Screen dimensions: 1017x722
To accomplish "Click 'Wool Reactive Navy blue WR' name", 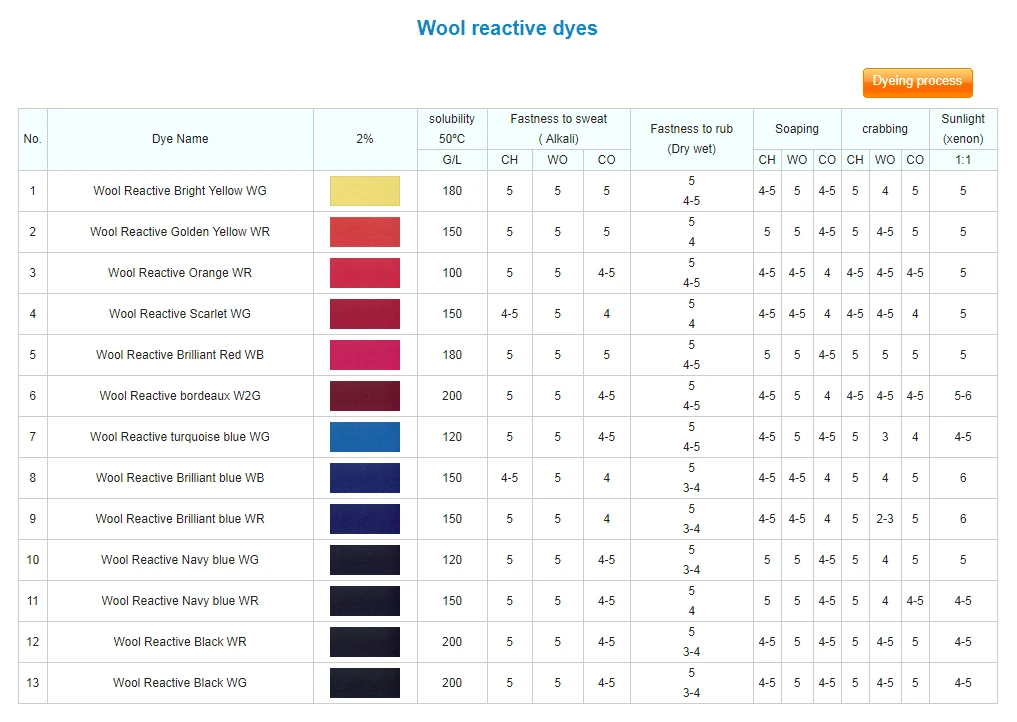I will pyautogui.click(x=180, y=601).
